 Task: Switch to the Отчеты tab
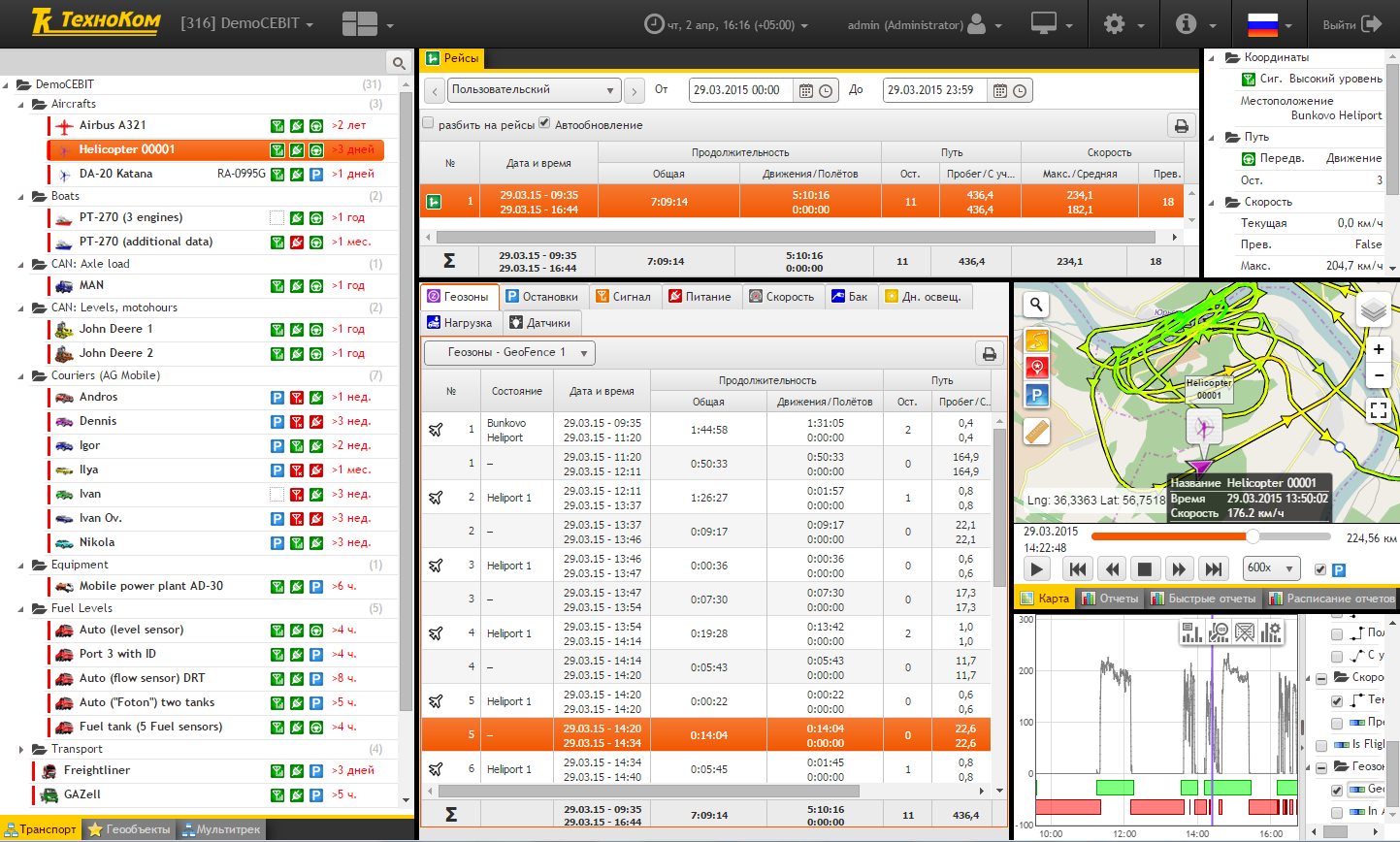[1110, 599]
